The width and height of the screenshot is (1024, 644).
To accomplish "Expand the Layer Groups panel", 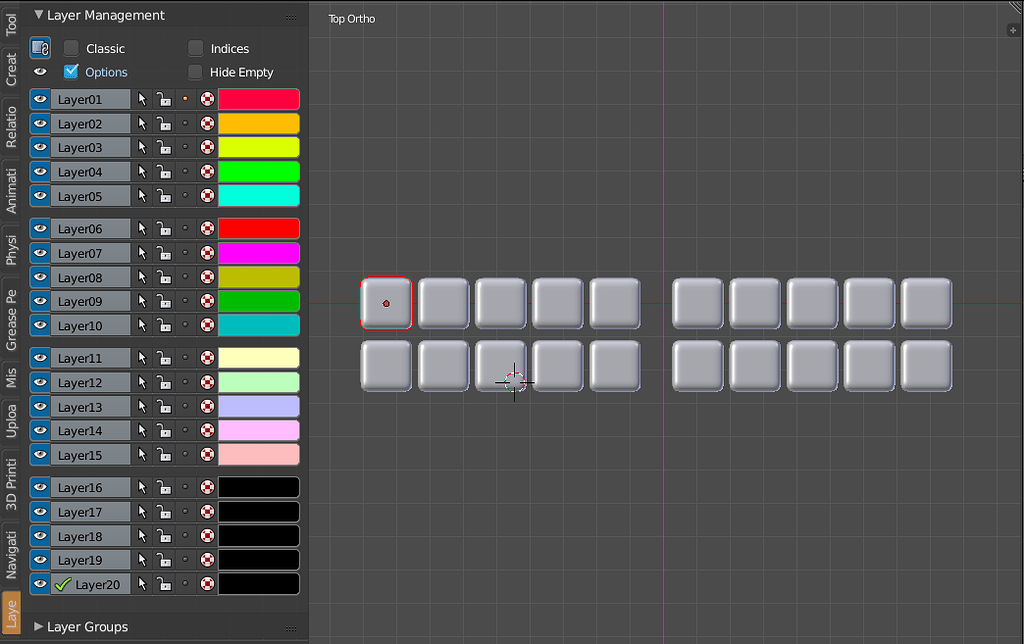I will pos(39,626).
